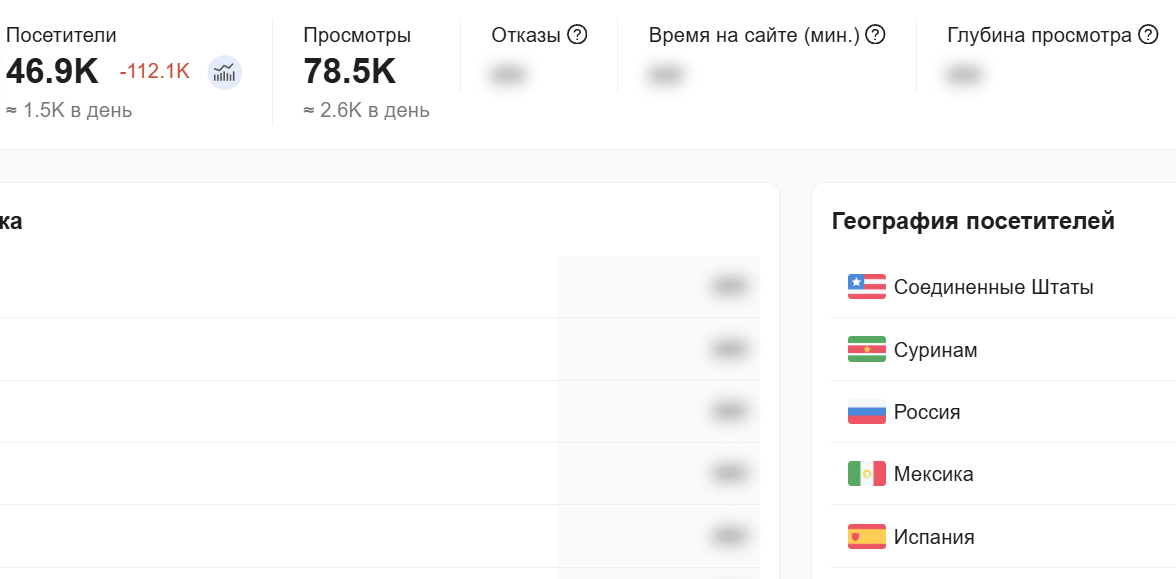Viewport: 1176px width, 579px height.
Task: Open the Глубина просмотра help tooltip icon
Action: click(x=1148, y=35)
